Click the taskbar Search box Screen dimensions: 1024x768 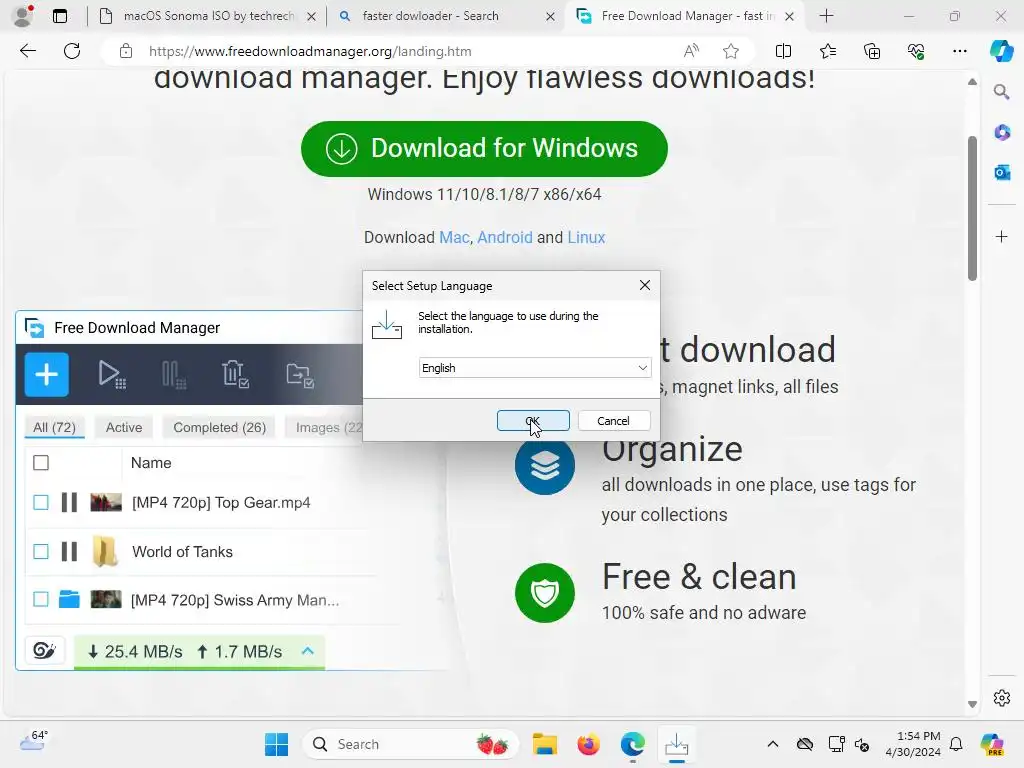click(411, 744)
